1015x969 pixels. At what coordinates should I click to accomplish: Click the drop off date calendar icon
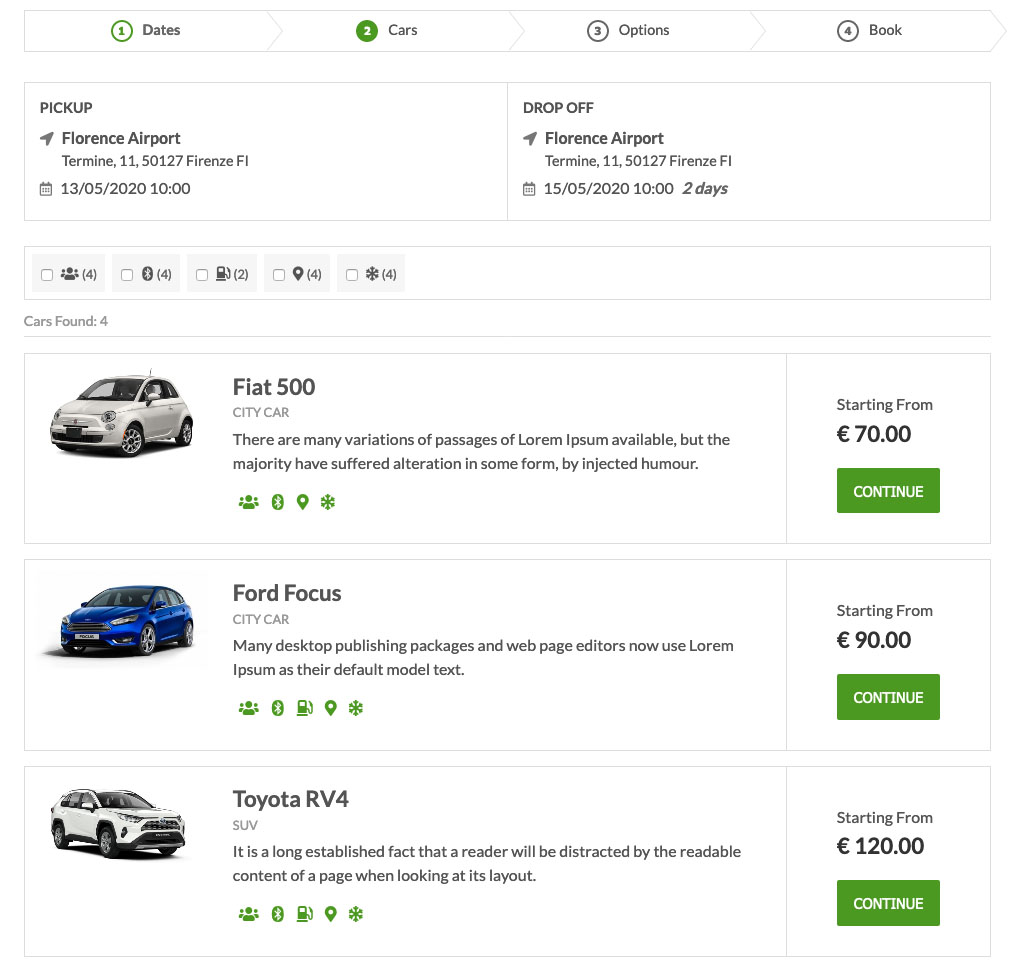[x=529, y=189]
